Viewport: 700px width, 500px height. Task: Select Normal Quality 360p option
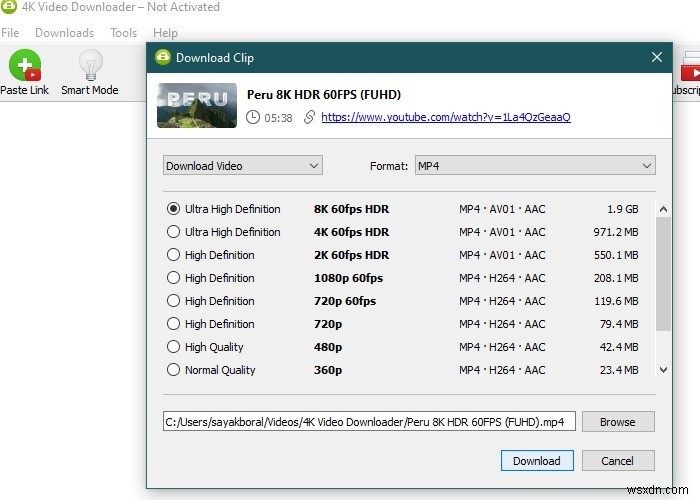click(173, 370)
